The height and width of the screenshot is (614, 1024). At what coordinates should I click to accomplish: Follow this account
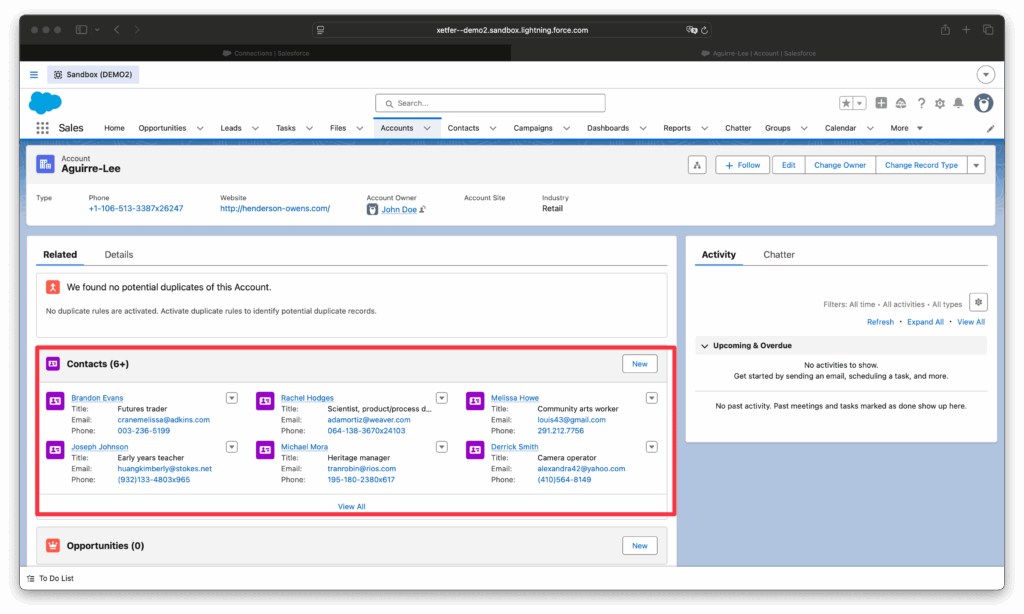(743, 165)
